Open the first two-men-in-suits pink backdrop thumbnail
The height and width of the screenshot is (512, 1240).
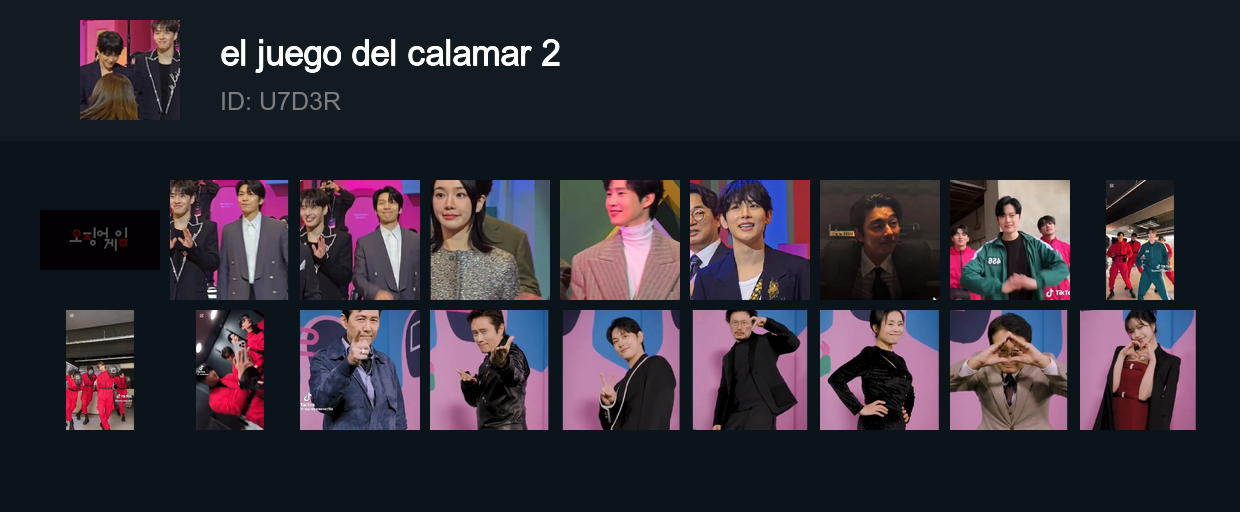(x=229, y=240)
